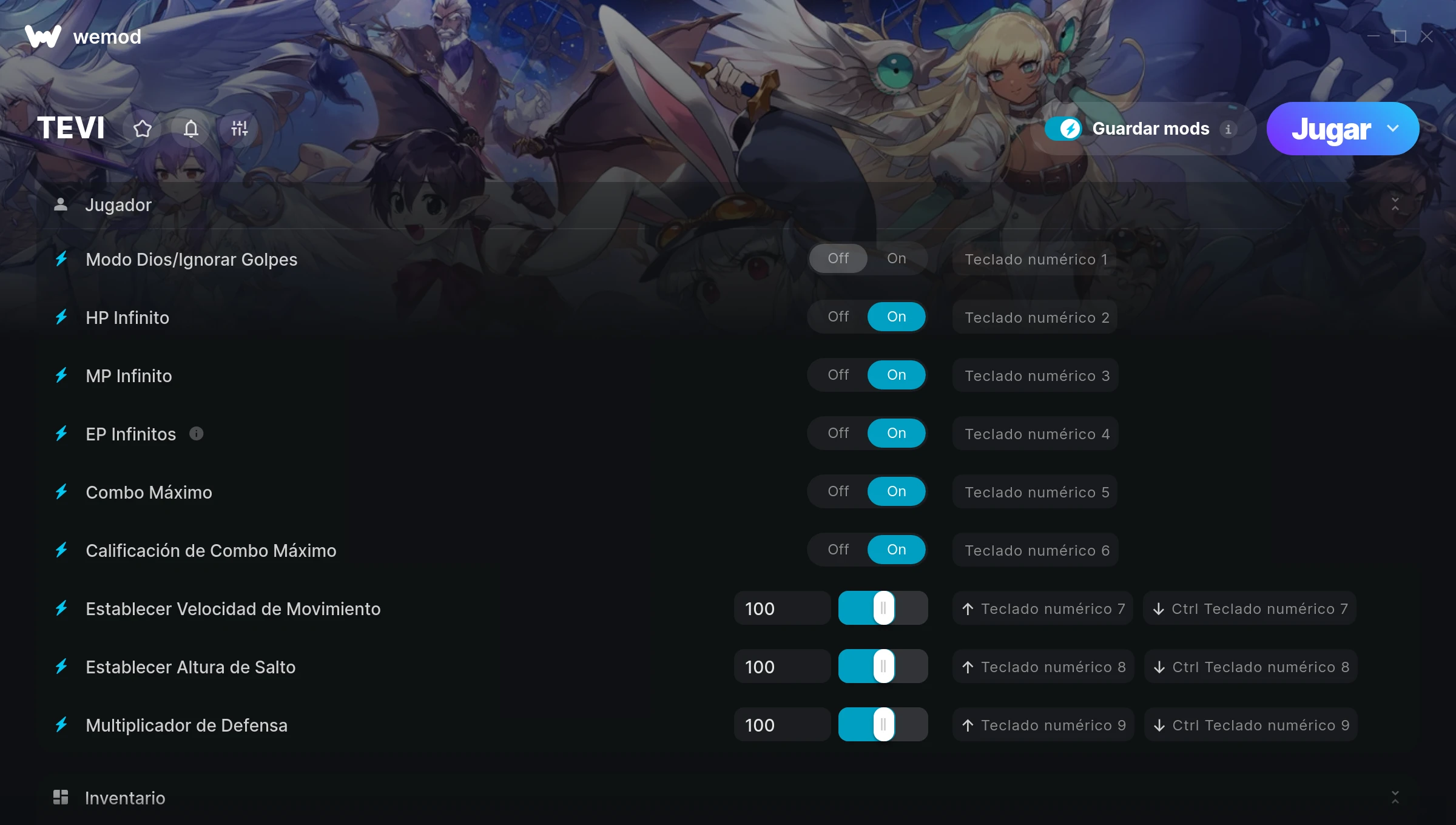1456x825 pixels.
Task: Click lightning bolt icon beside HP Infinito
Action: [x=61, y=317]
